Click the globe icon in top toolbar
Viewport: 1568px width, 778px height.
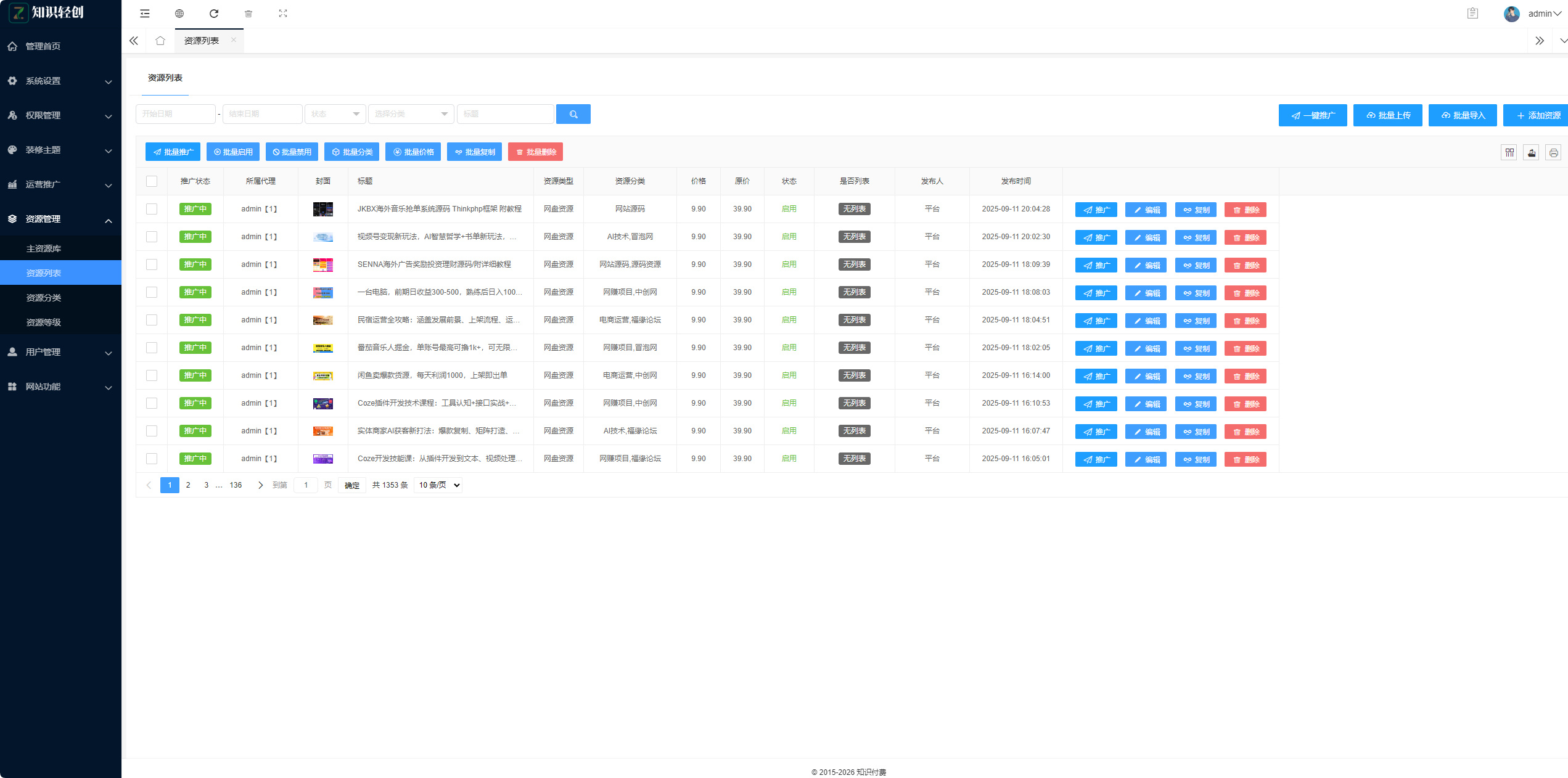[x=179, y=14]
